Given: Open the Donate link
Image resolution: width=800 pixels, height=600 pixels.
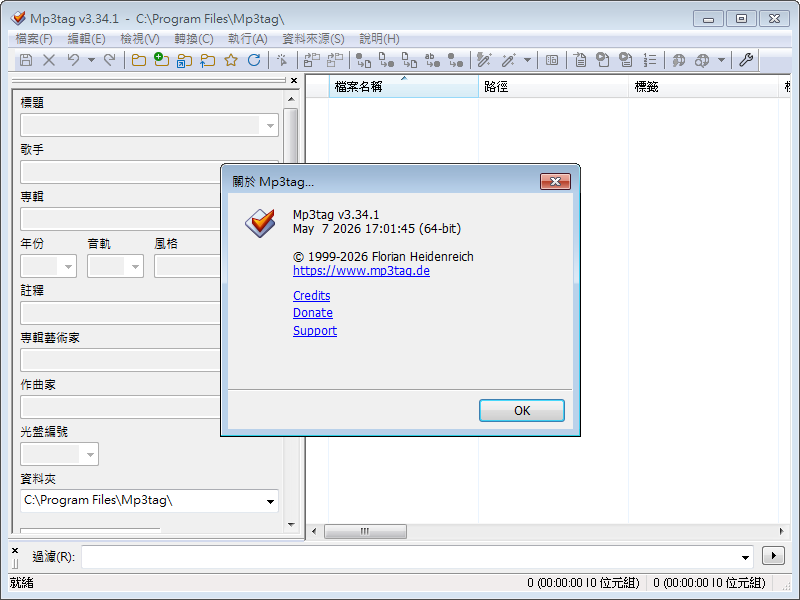Looking at the screenshot, I should click(313, 313).
